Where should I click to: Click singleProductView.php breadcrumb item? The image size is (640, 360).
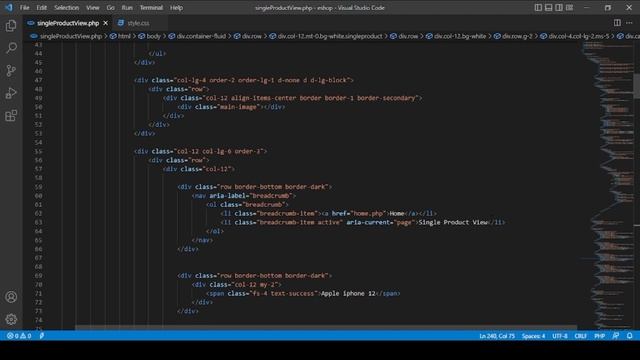click(x=71, y=36)
